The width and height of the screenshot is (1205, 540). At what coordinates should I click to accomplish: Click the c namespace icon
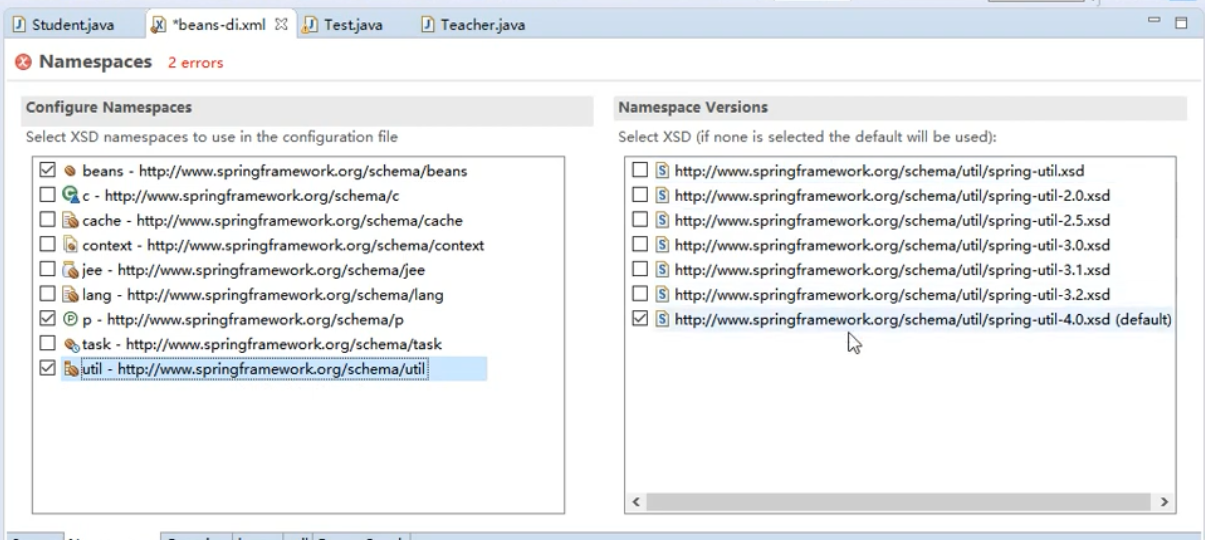pos(70,196)
